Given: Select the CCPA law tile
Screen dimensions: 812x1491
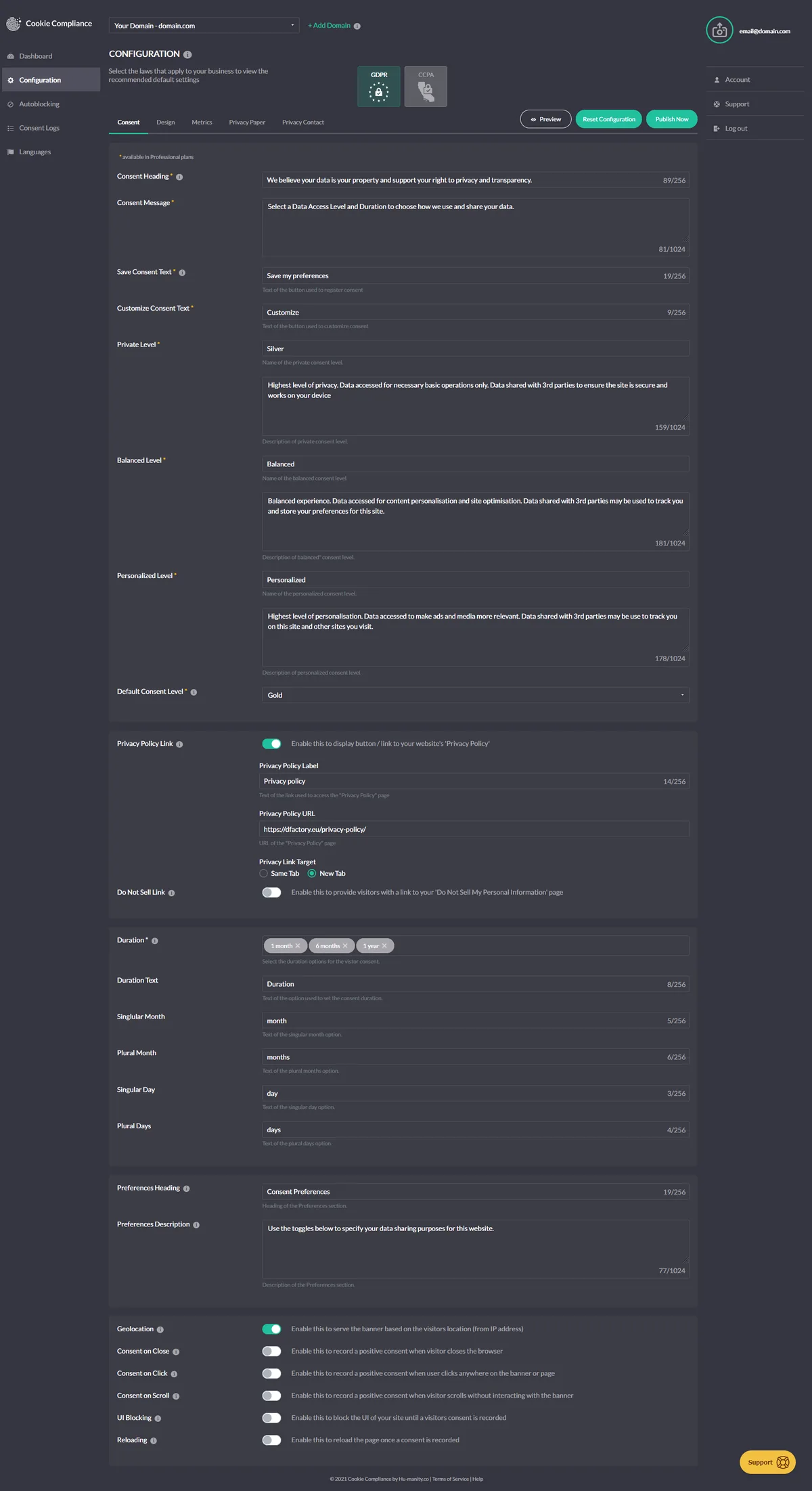Looking at the screenshot, I should click(426, 87).
